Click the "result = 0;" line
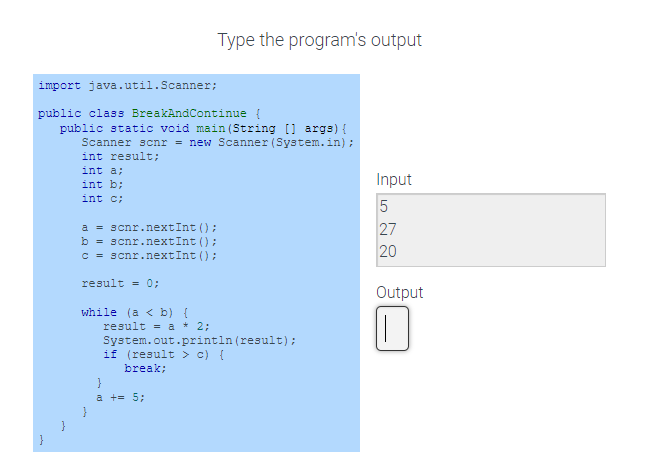669x461 pixels. point(120,283)
